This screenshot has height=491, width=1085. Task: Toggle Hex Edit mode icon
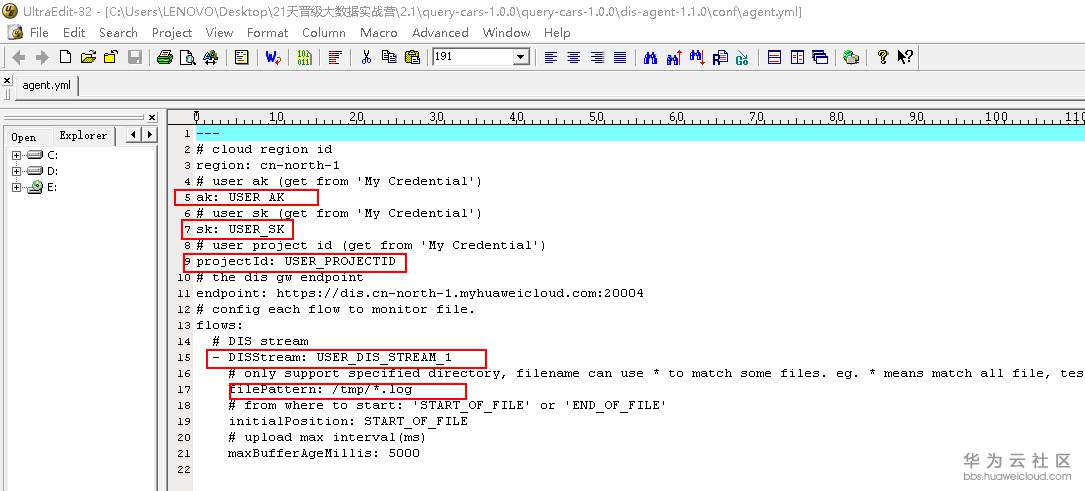[304, 57]
